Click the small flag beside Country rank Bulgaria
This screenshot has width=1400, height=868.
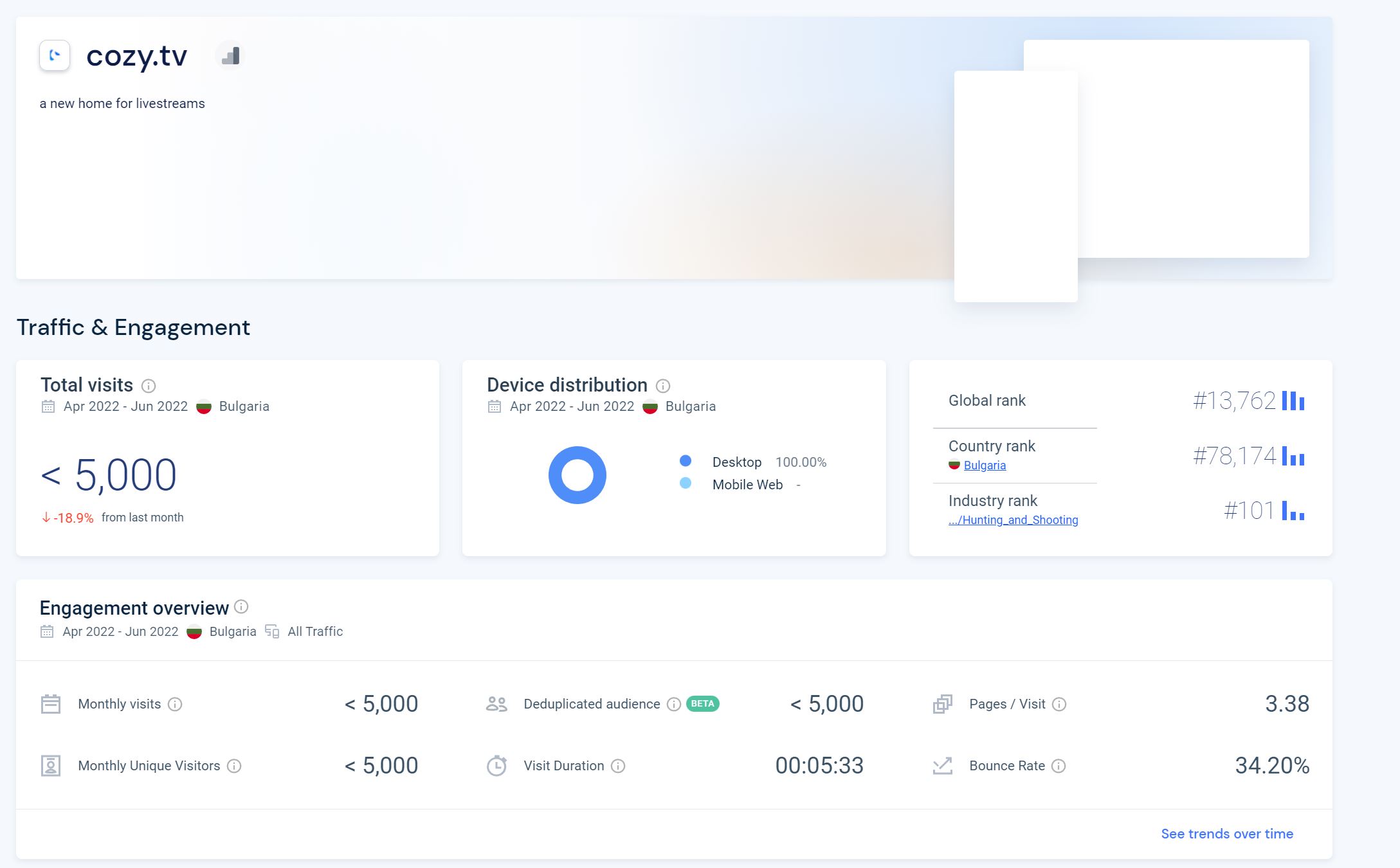[954, 465]
